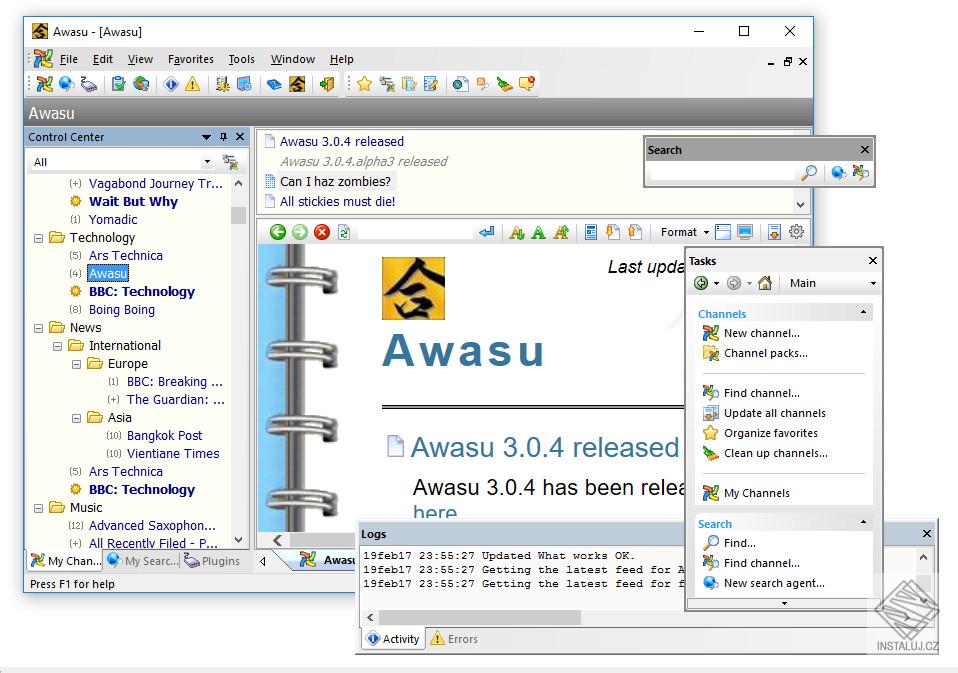
Task: Open 'Can I haz zombies?' article
Action: (335, 181)
